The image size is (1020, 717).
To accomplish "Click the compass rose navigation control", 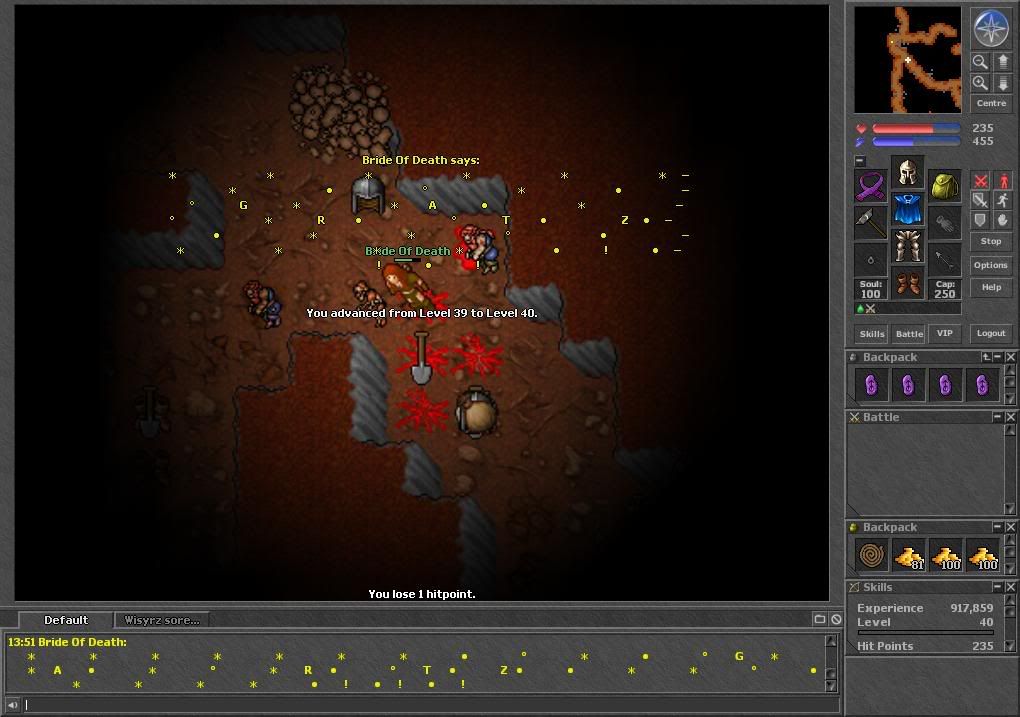I will coord(991,28).
